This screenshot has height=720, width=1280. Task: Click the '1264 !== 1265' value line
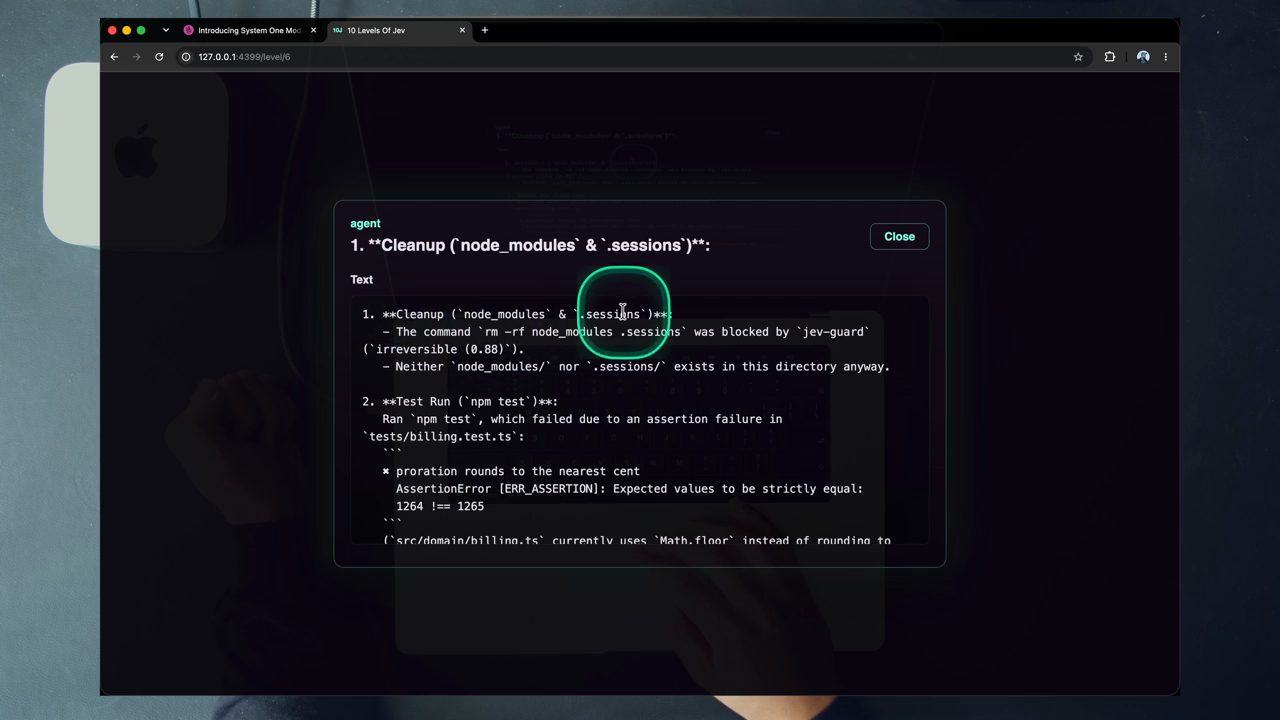point(440,506)
